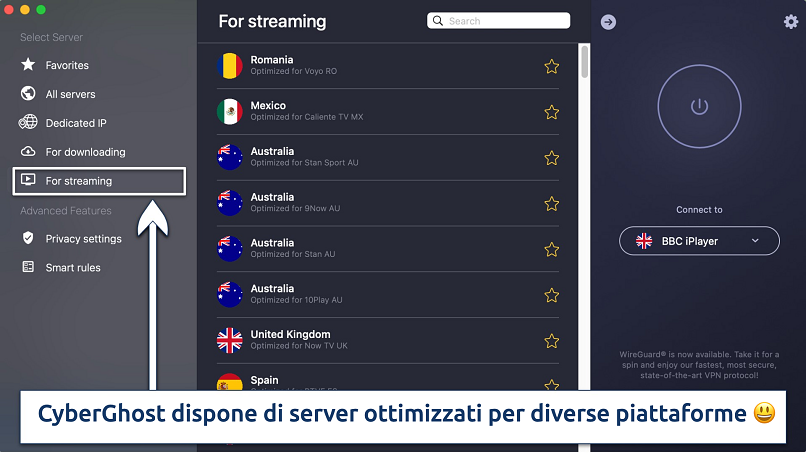Screen dimensions: 806x453
Task: Open Smart rules
Action: tap(73, 267)
